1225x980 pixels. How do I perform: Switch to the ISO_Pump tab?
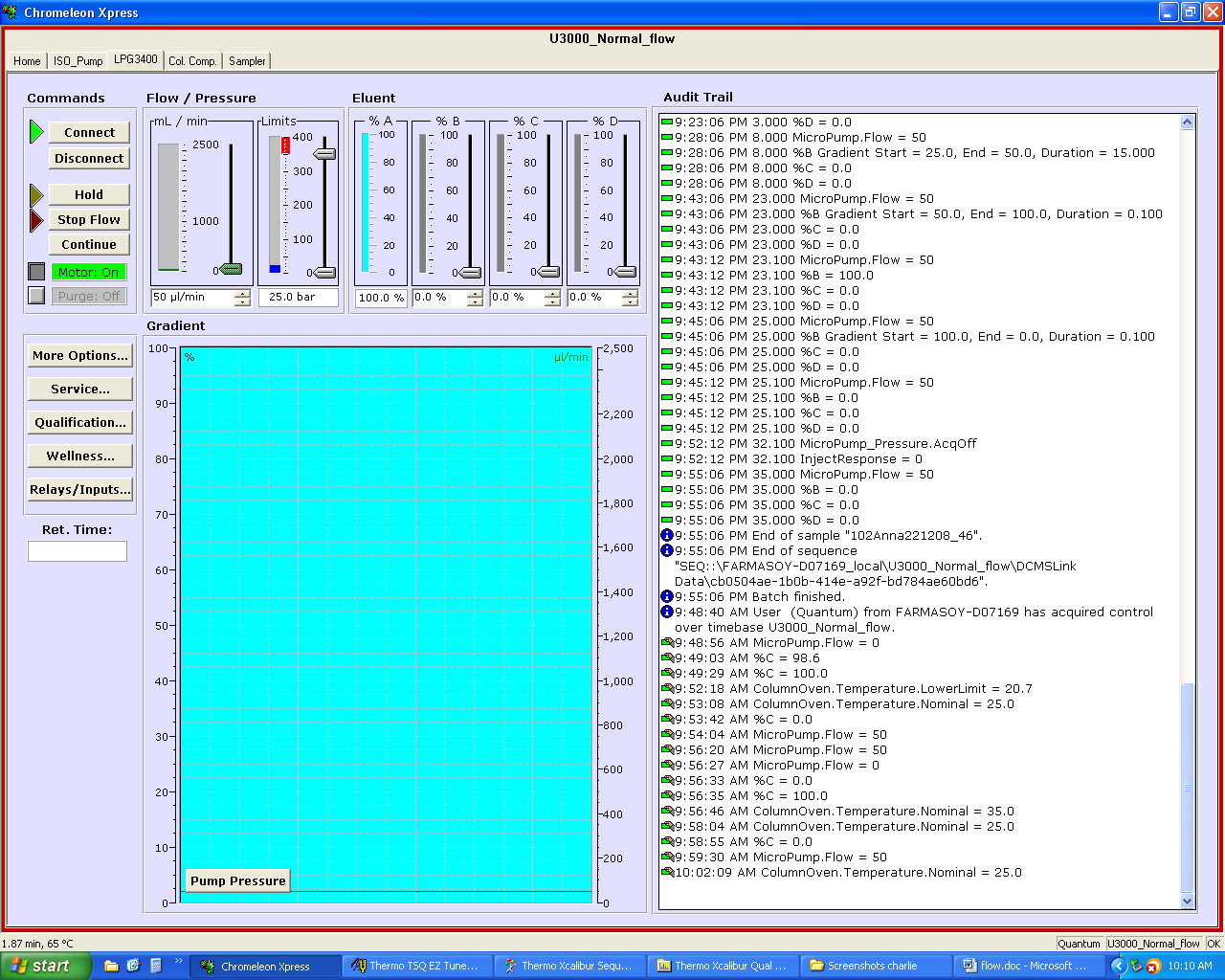(x=78, y=61)
